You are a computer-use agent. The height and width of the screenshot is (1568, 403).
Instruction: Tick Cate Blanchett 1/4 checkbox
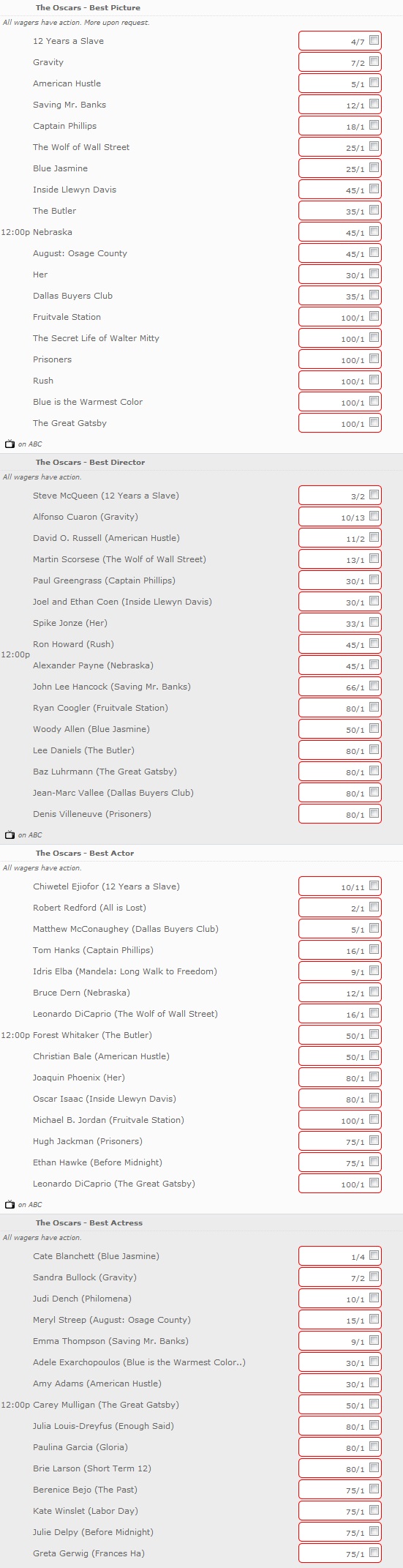(374, 1256)
